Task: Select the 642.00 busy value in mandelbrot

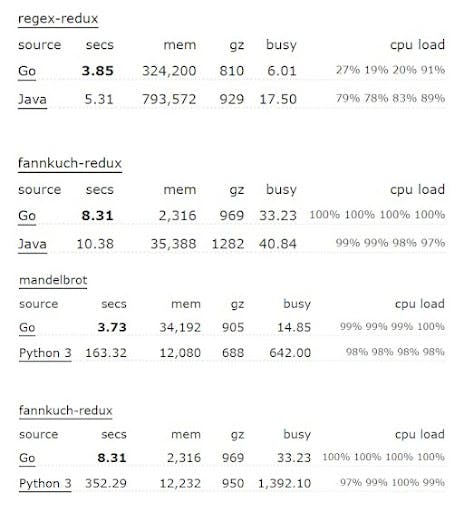Action: coord(290,353)
